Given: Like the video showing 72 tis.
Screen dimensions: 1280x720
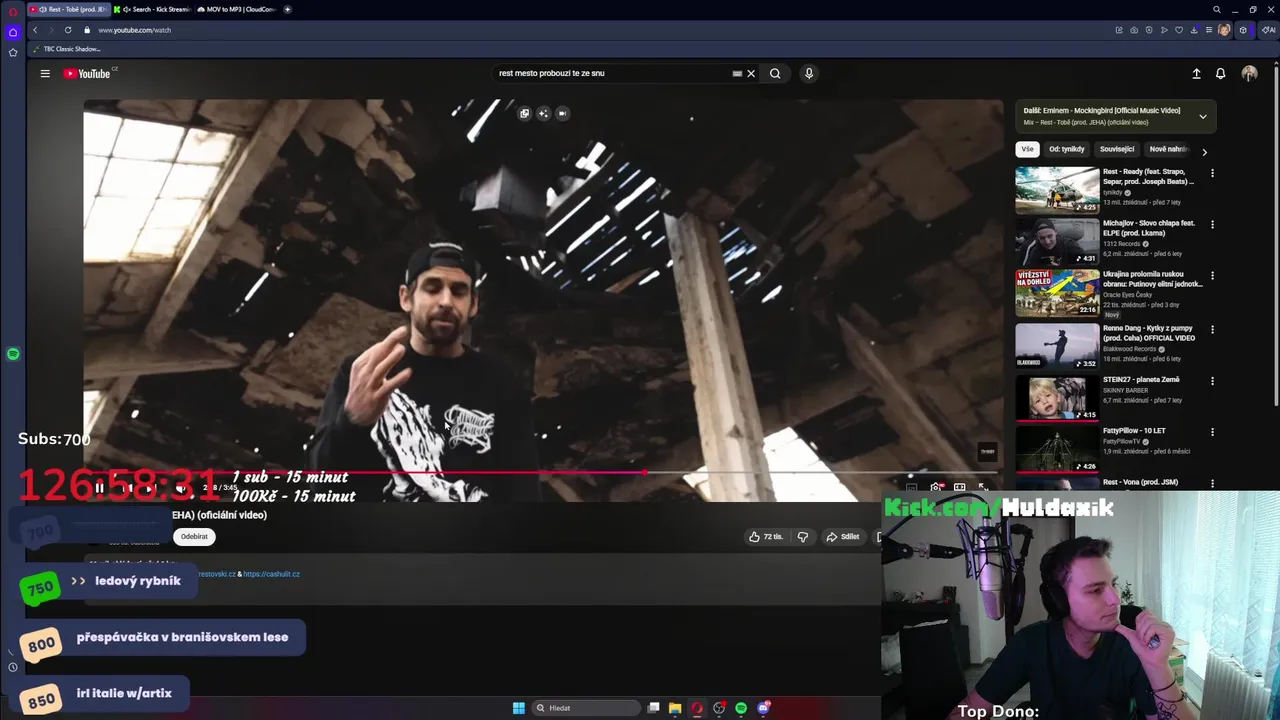Looking at the screenshot, I should click(766, 537).
